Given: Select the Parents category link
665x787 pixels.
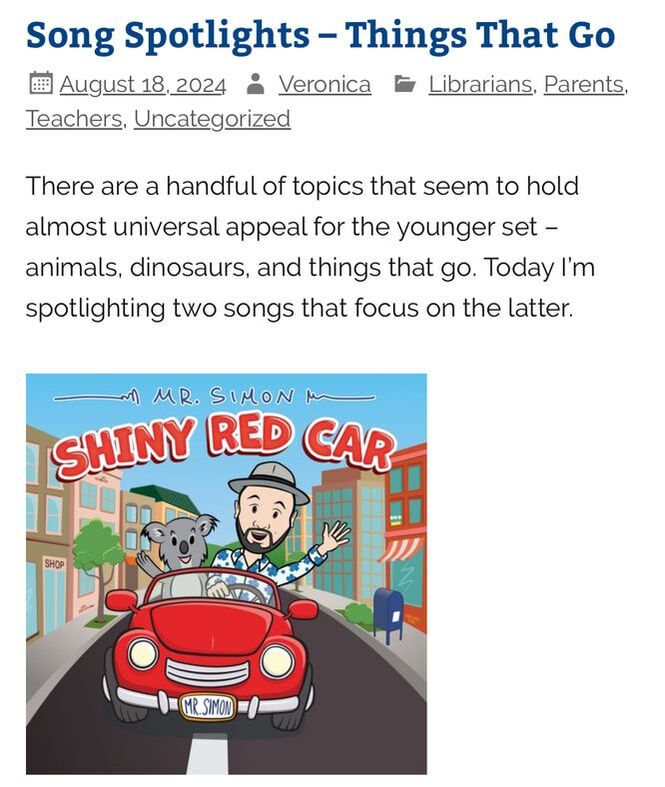Looking at the screenshot, I should pos(584,84).
